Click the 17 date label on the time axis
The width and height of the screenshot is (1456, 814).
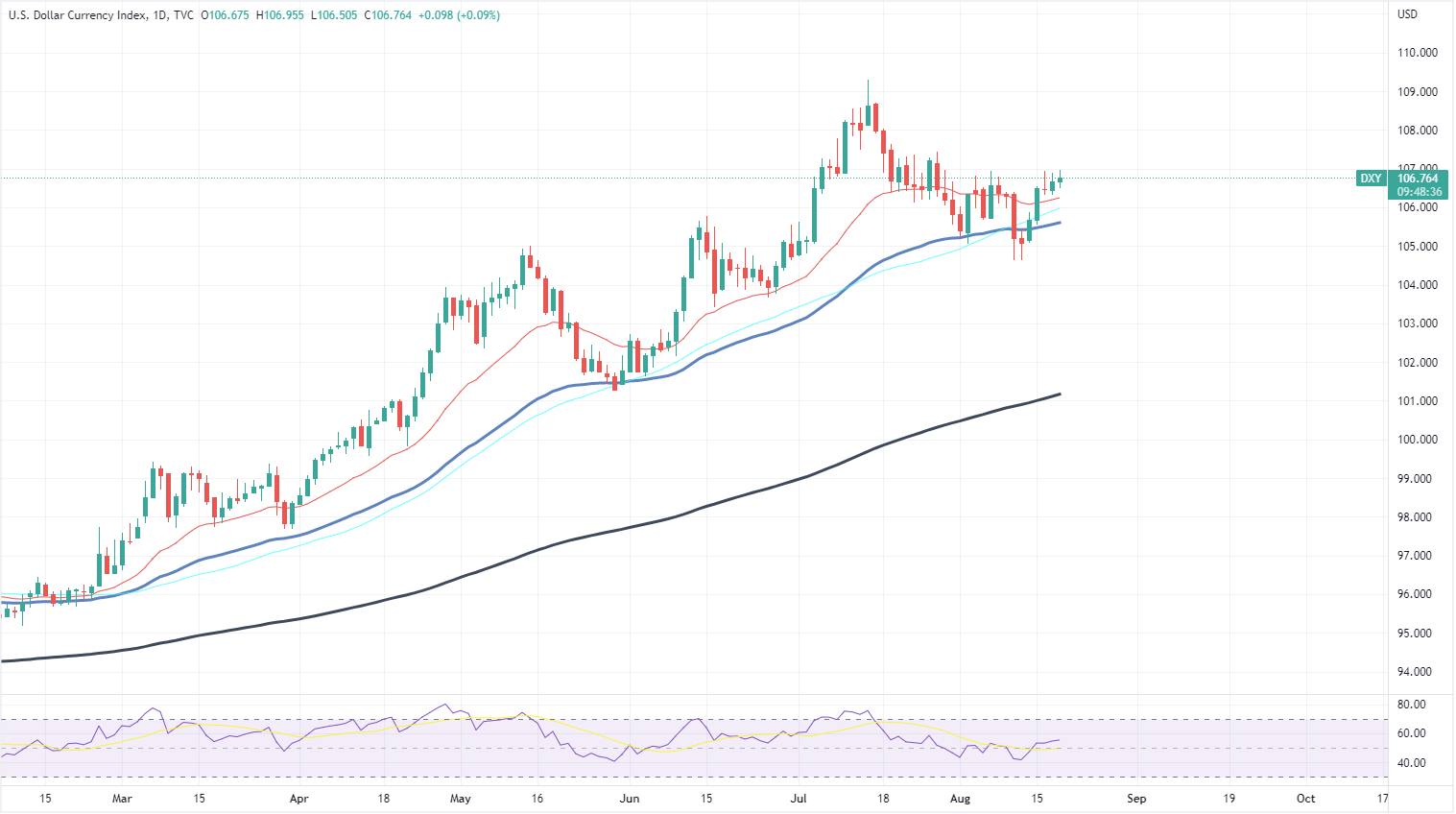1382,799
